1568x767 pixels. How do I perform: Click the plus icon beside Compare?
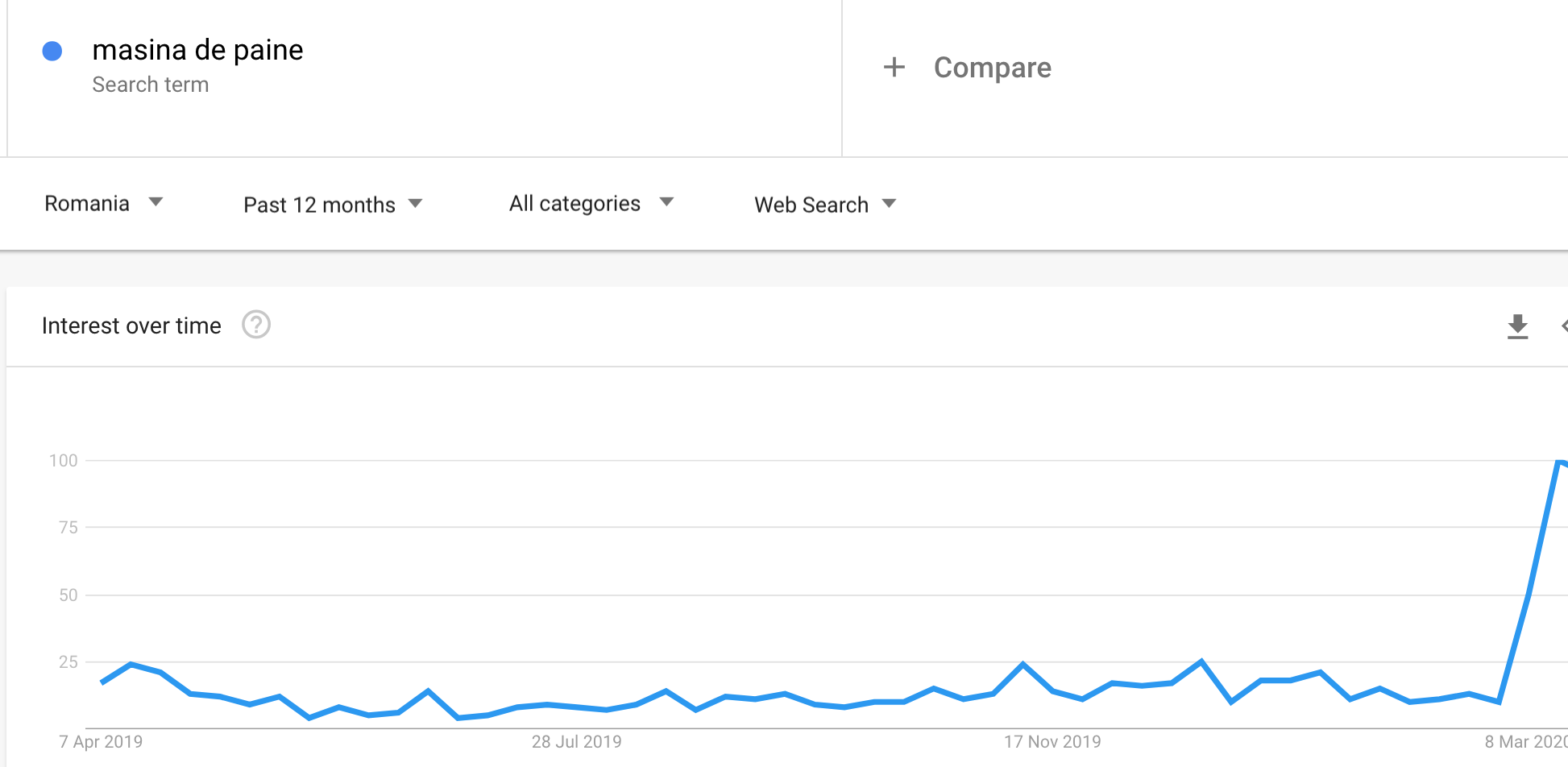(894, 67)
